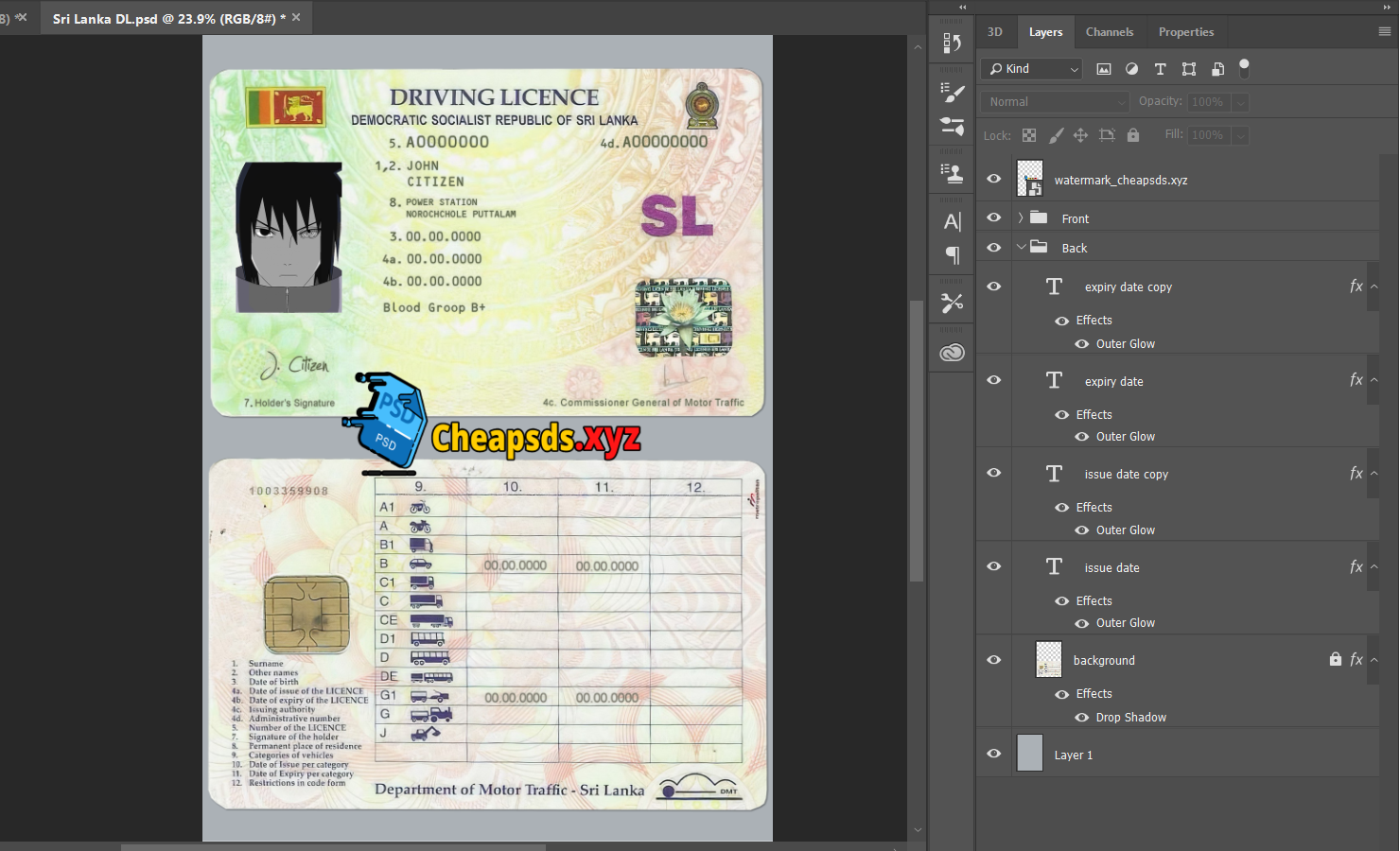Switch to the Channels tab
Image resolution: width=1400 pixels, height=851 pixels.
pyautogui.click(x=1109, y=32)
